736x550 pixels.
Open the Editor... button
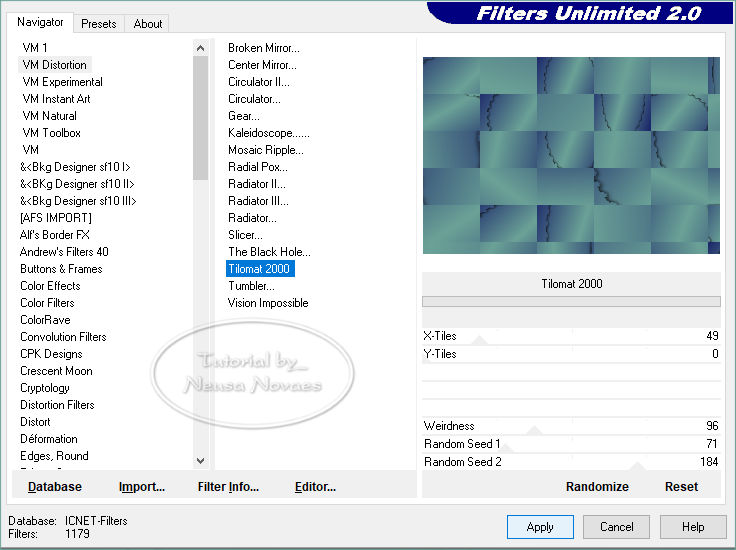[x=315, y=487]
